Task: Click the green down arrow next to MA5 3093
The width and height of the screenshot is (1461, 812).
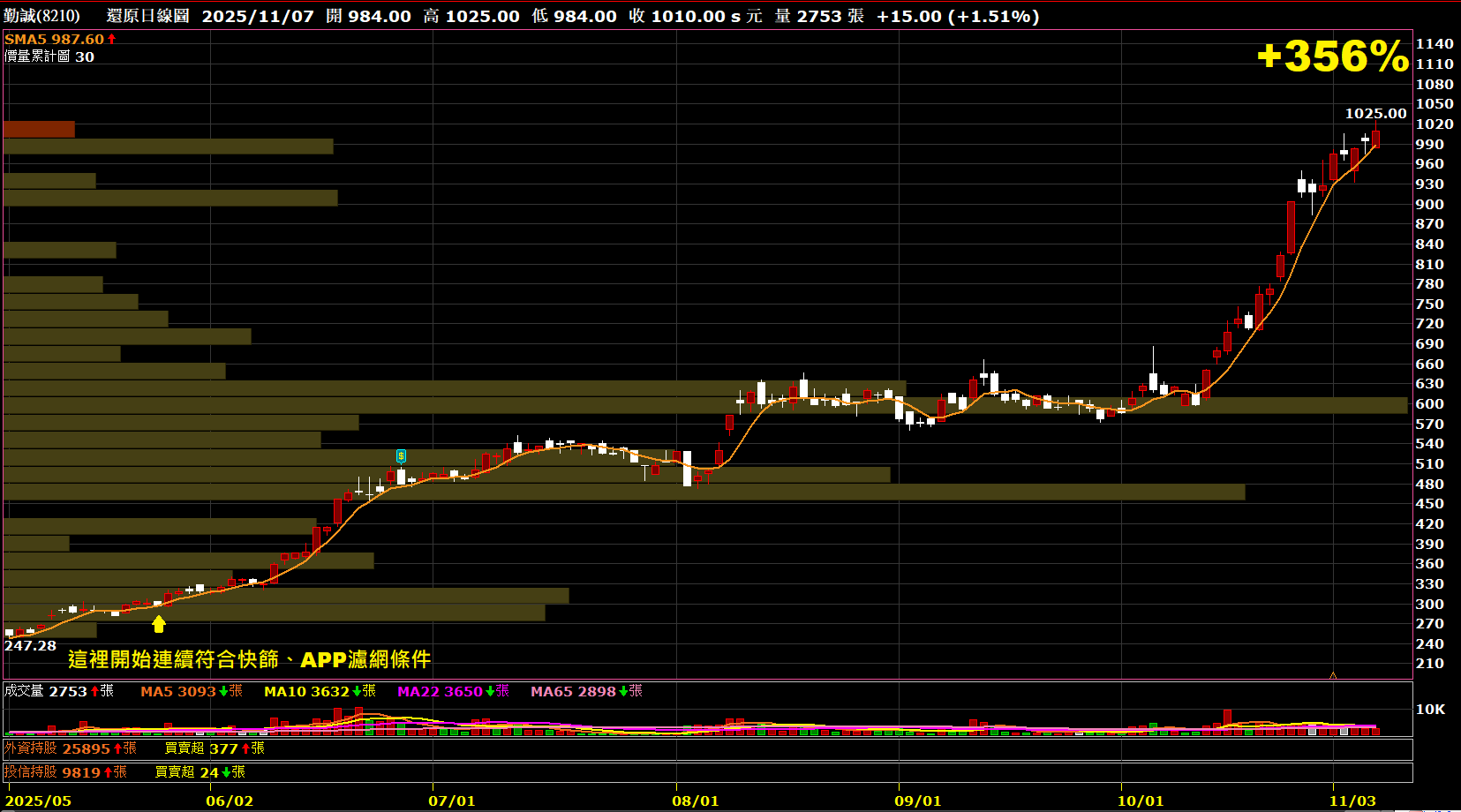Action: 223,691
